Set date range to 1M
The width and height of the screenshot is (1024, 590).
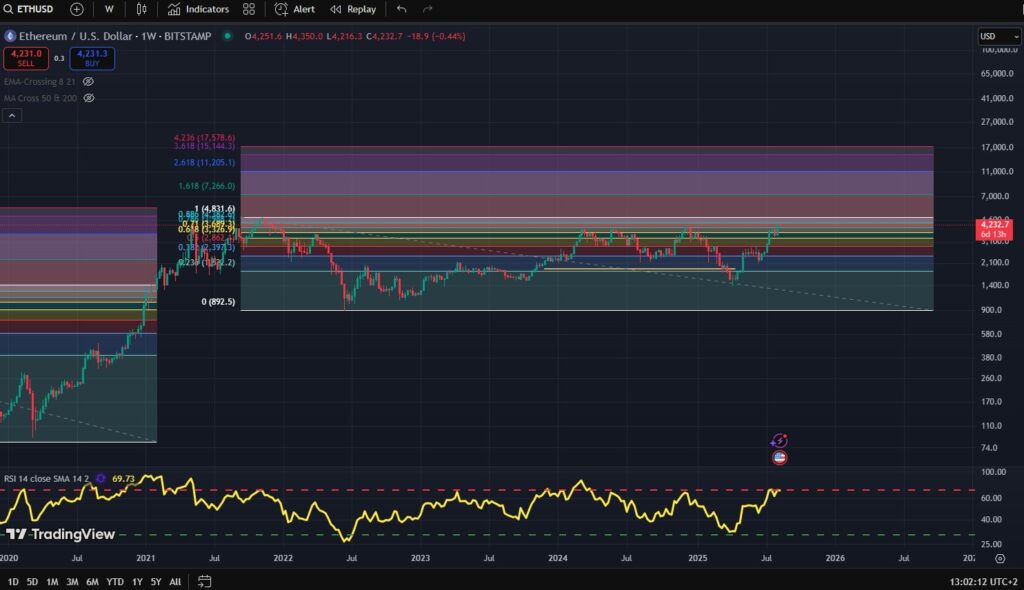[x=52, y=582]
